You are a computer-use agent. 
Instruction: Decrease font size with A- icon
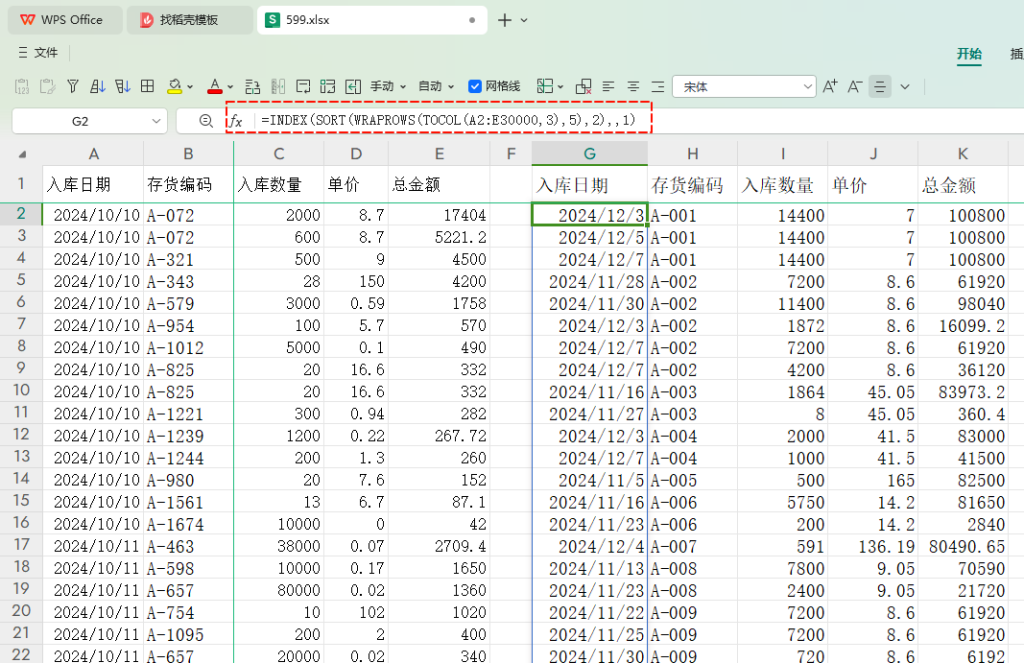pos(855,86)
